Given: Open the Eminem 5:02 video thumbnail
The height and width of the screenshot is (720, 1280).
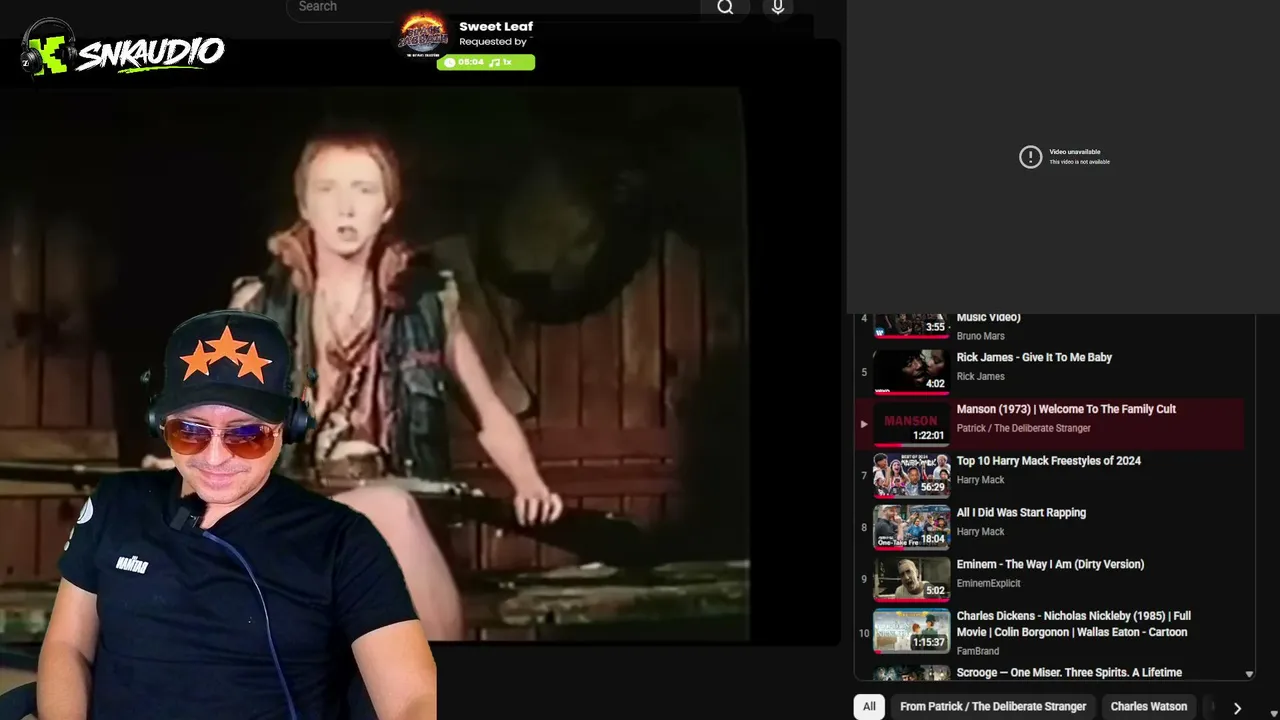Looking at the screenshot, I should pos(911,578).
